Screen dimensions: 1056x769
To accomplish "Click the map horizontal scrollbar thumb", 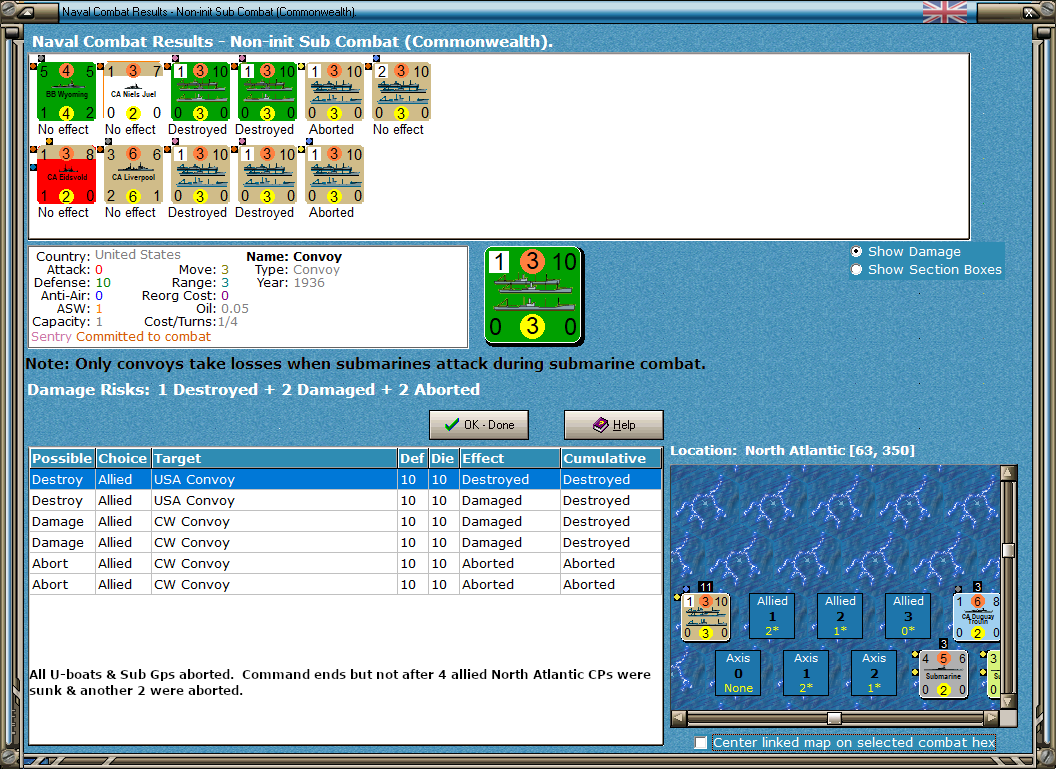I will click(x=834, y=718).
